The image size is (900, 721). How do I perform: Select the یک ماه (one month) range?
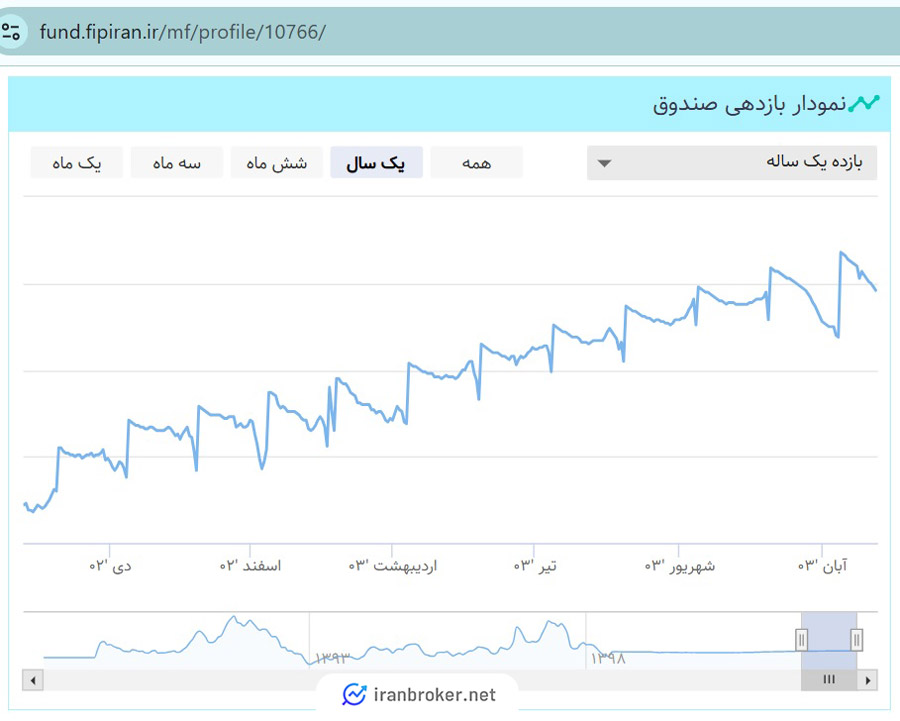76,162
